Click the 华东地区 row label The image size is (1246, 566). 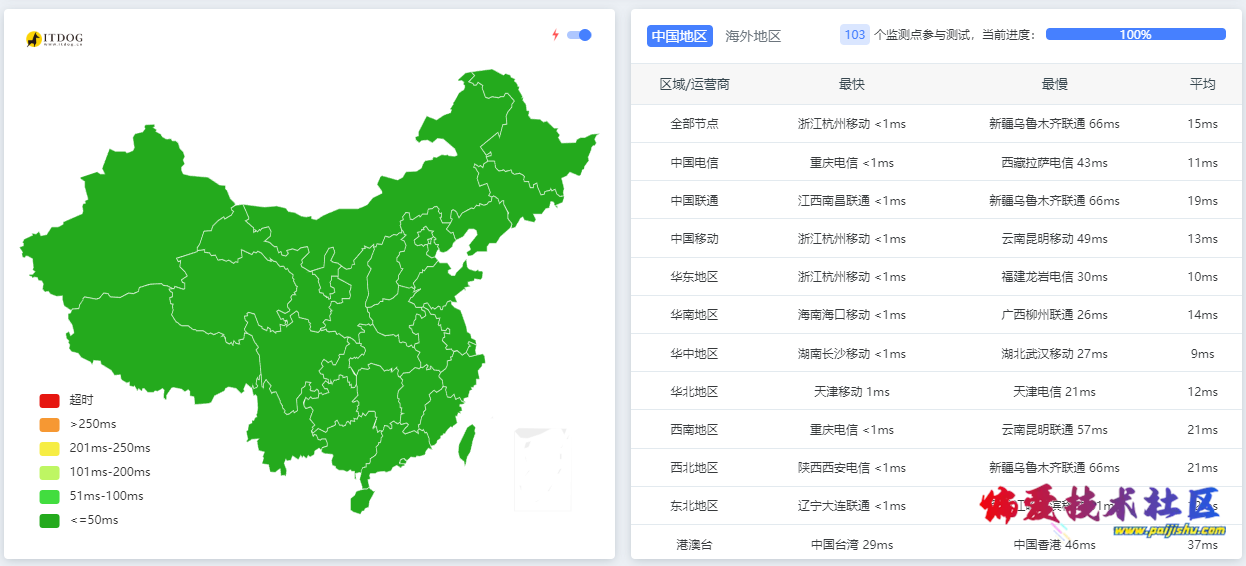(x=694, y=277)
